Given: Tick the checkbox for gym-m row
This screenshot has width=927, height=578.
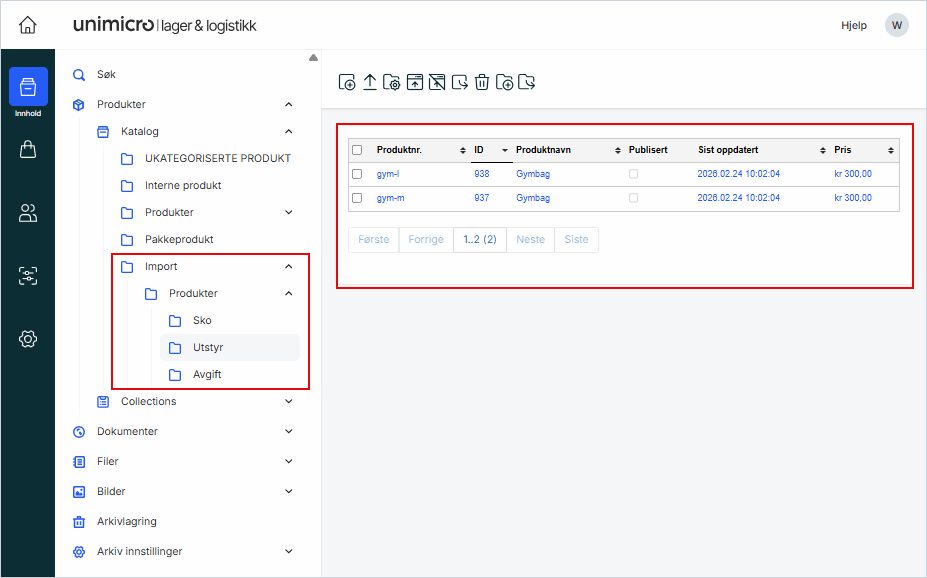Looking at the screenshot, I should point(357,198).
